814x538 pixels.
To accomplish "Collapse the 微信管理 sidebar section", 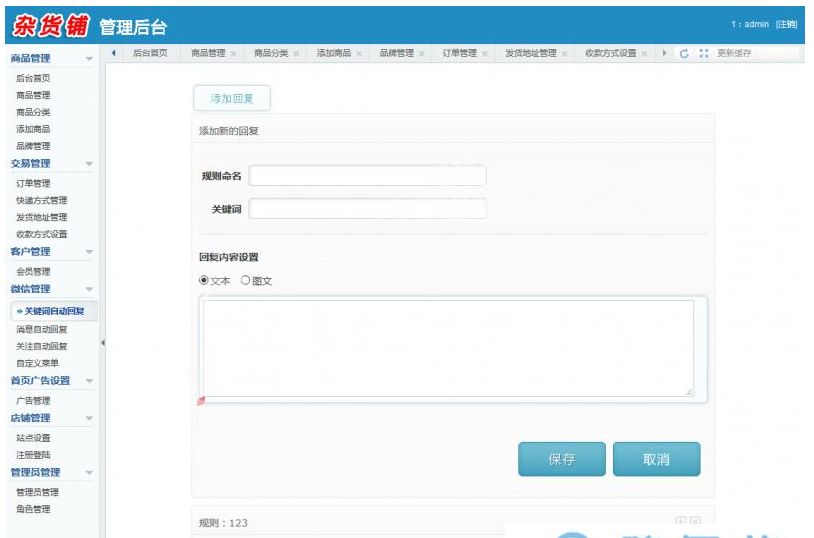I will [89, 289].
